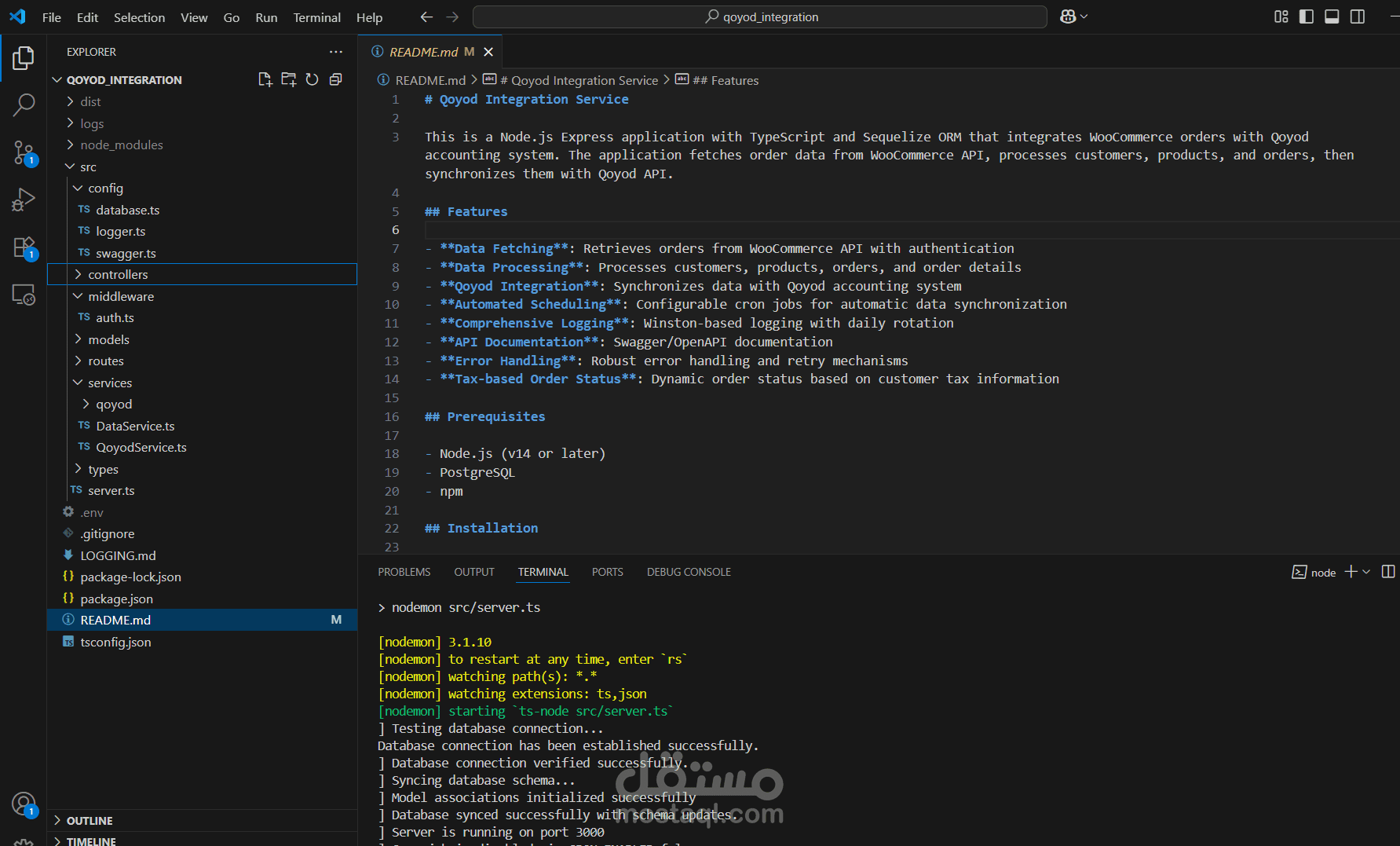Open the Accounts menu icon

(24, 804)
